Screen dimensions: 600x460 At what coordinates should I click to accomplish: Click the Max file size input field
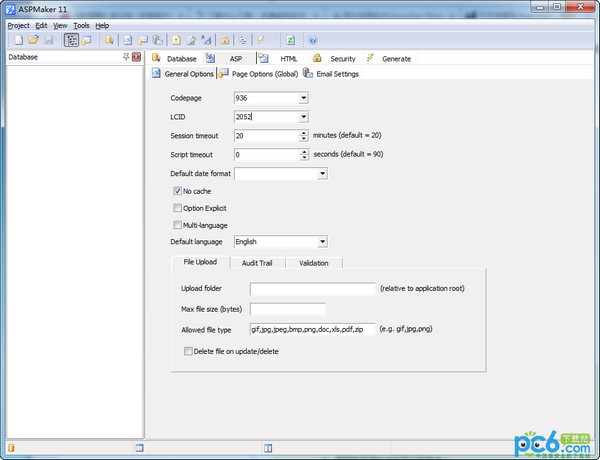288,309
